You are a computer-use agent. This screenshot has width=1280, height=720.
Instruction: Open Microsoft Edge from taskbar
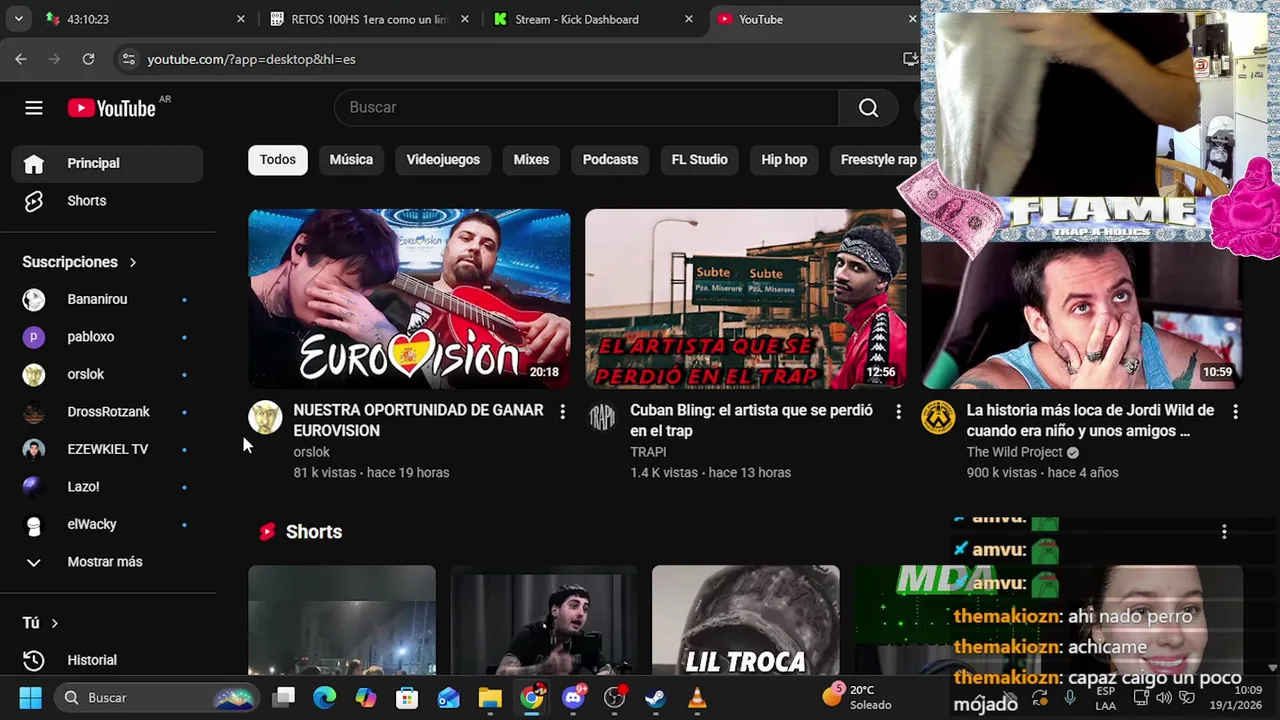325,698
